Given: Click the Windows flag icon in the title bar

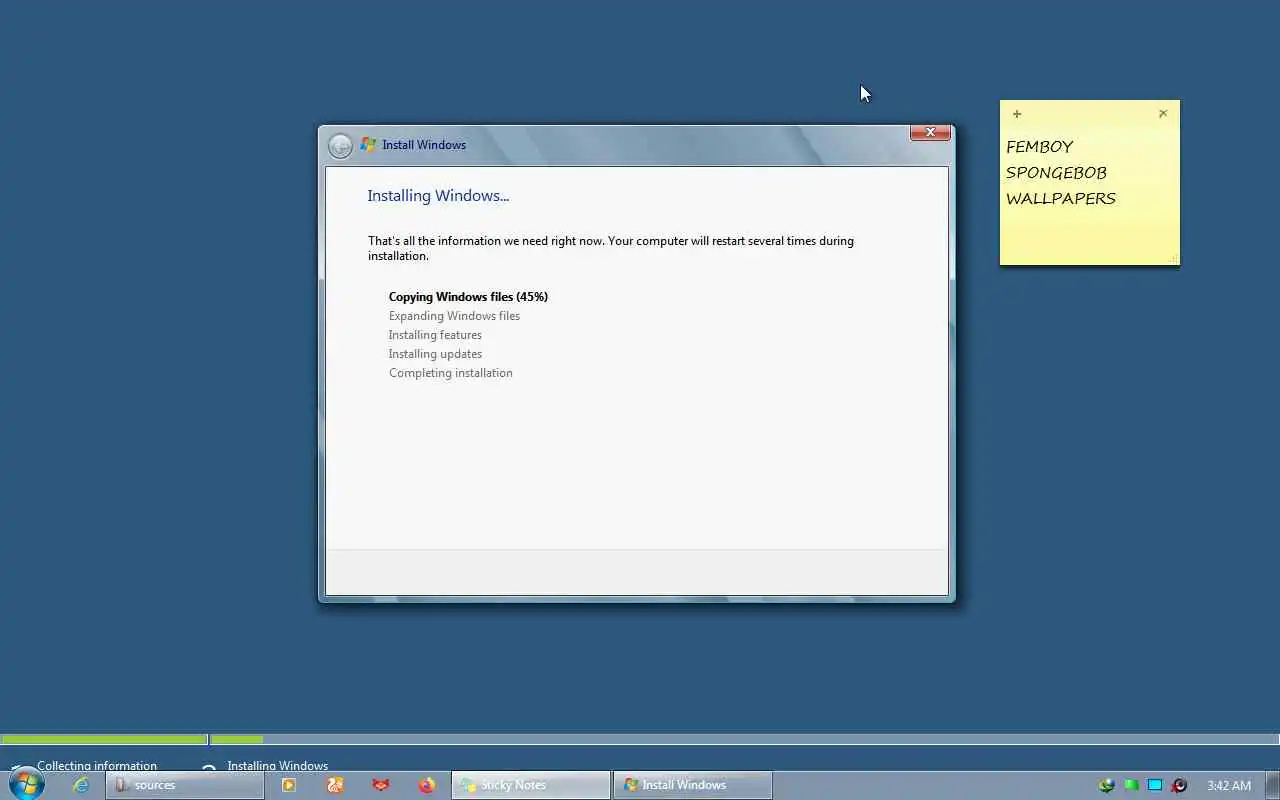Looking at the screenshot, I should (368, 145).
